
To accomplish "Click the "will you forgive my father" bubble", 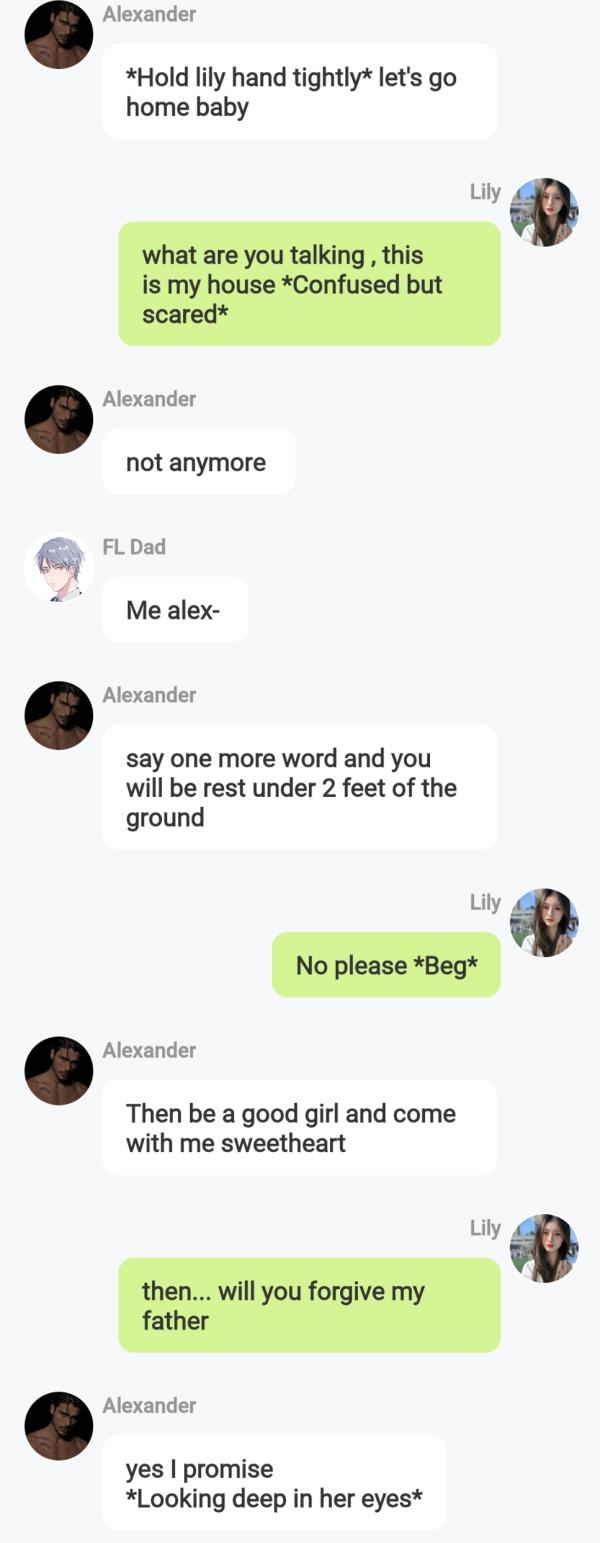I will coord(309,1305).
